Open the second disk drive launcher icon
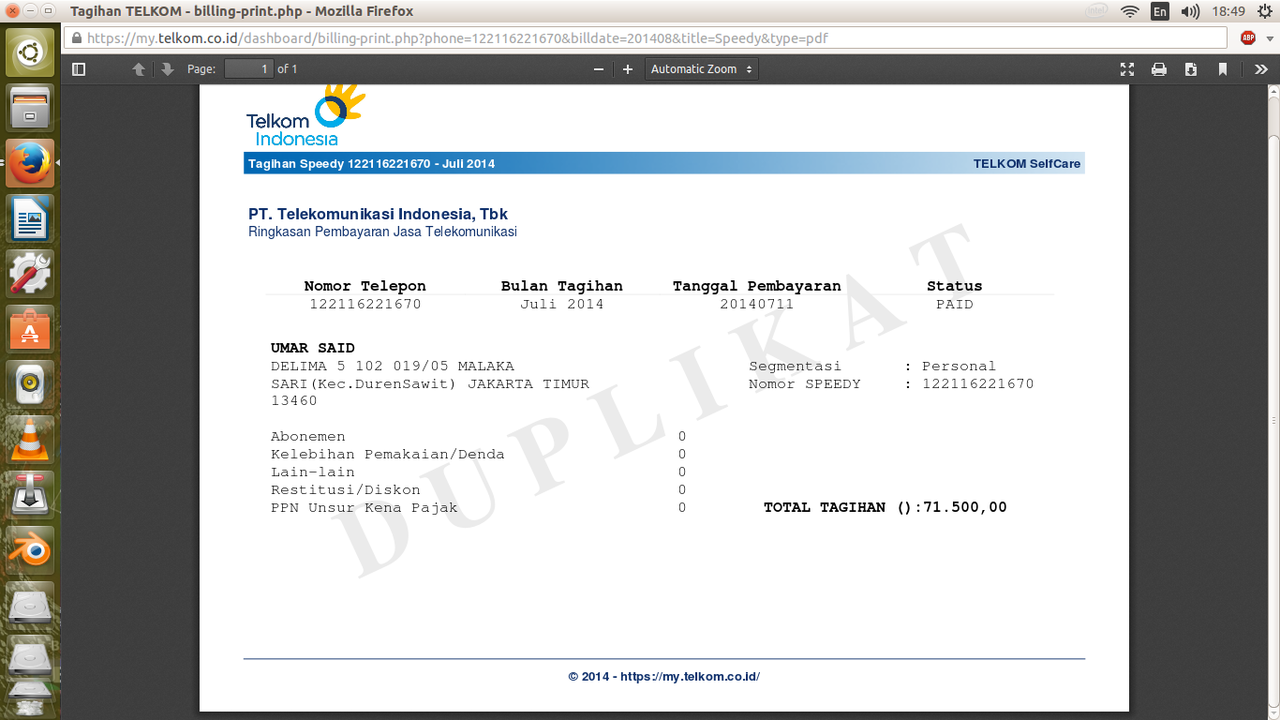The height and width of the screenshot is (720, 1280). coord(30,657)
